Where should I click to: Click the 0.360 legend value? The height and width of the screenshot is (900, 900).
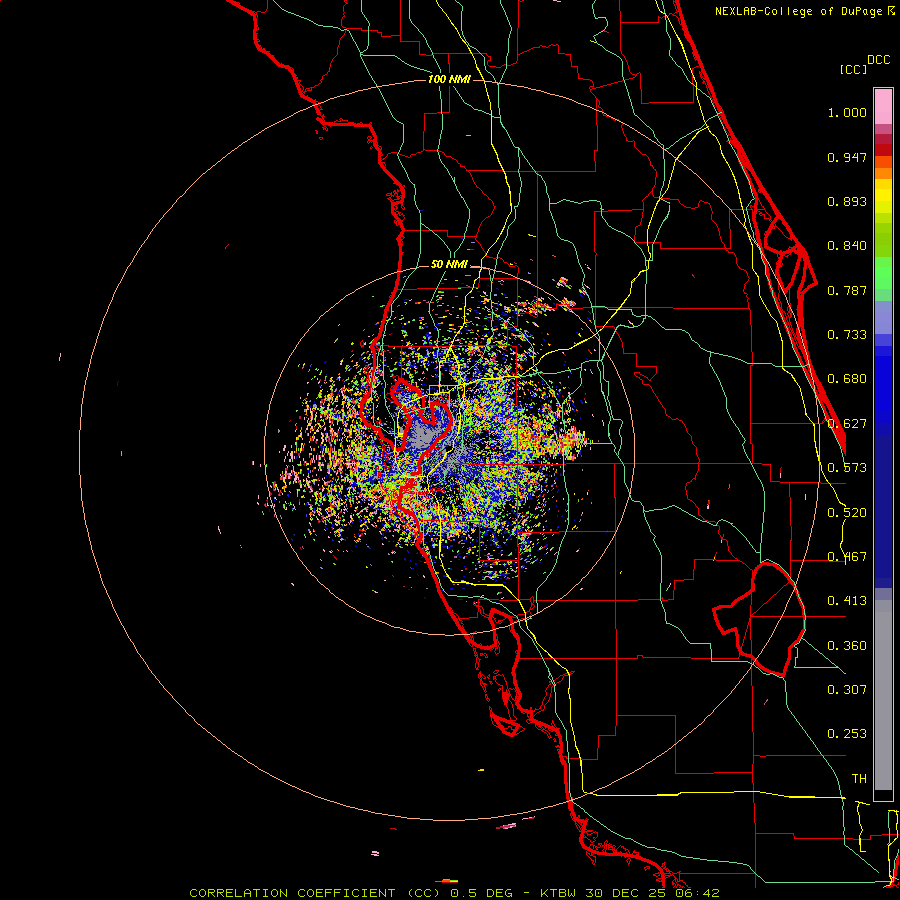847,646
